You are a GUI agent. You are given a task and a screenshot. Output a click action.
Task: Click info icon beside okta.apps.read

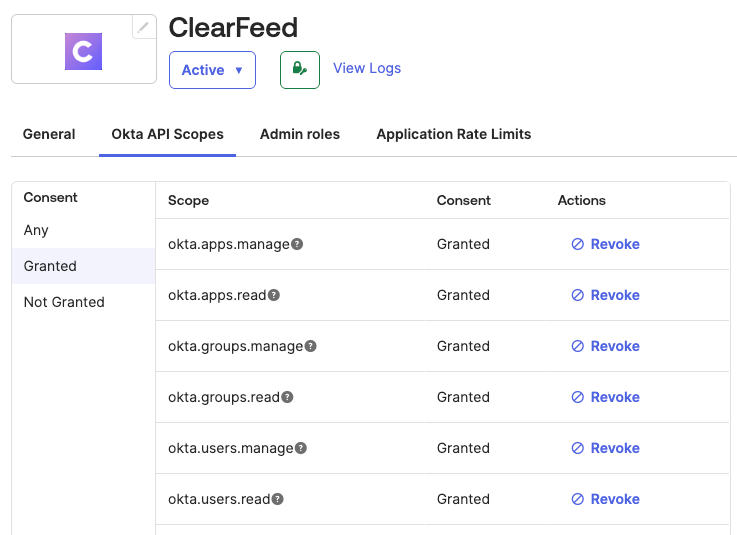(x=274, y=295)
